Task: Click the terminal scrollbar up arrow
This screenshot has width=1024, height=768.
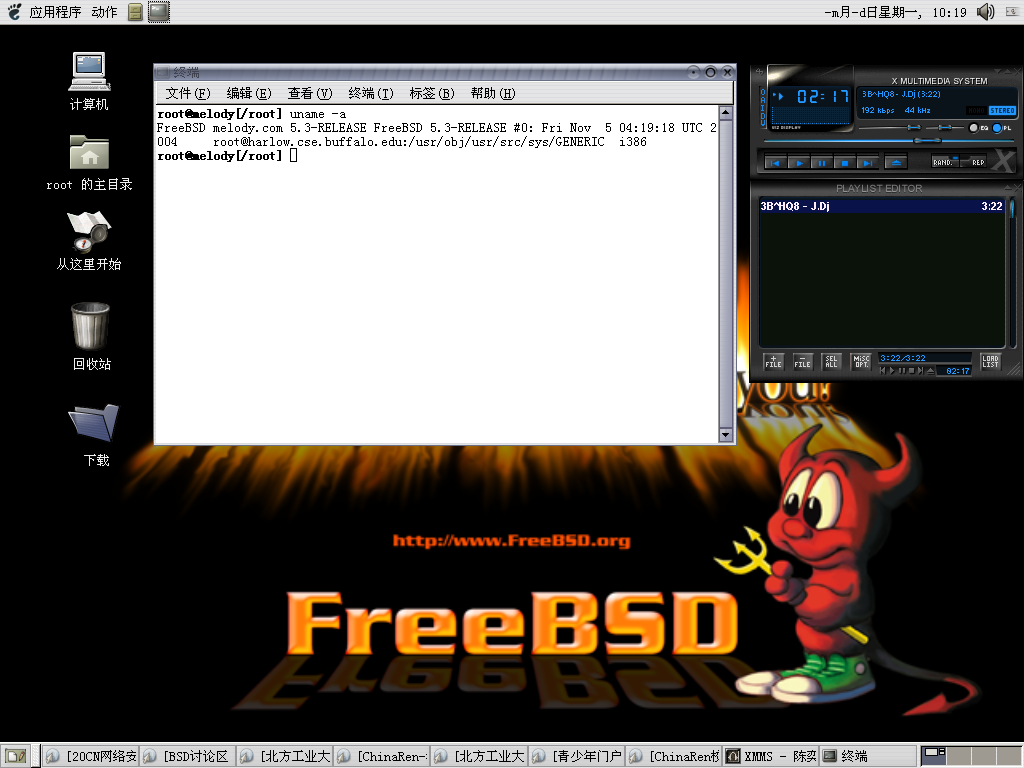Action: coord(725,112)
